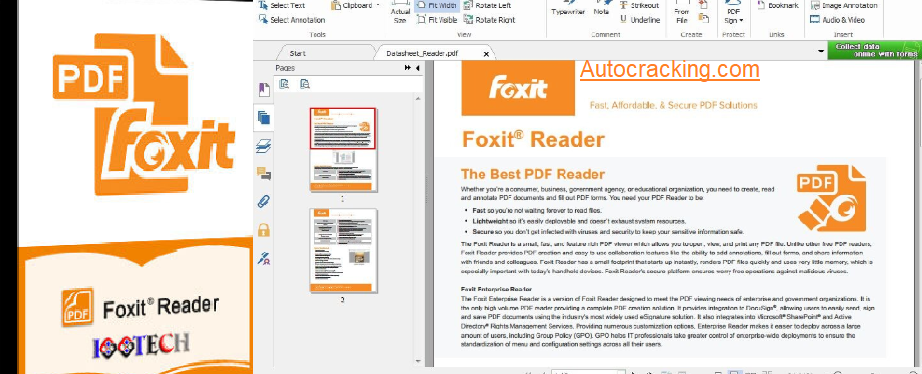
Task: Click the Tools ribbon group label
Action: 317,35
